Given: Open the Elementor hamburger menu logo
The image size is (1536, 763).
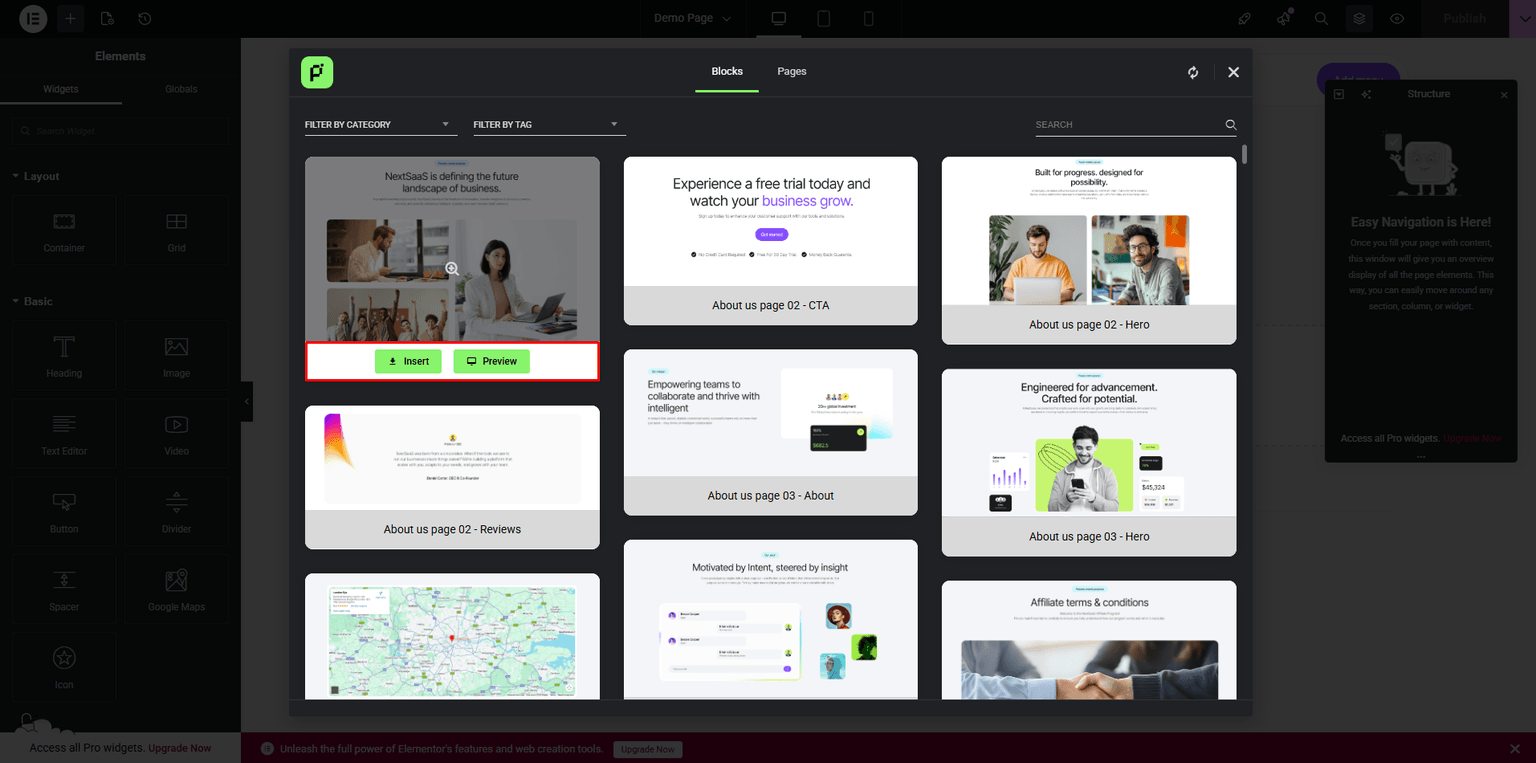Looking at the screenshot, I should (x=32, y=18).
